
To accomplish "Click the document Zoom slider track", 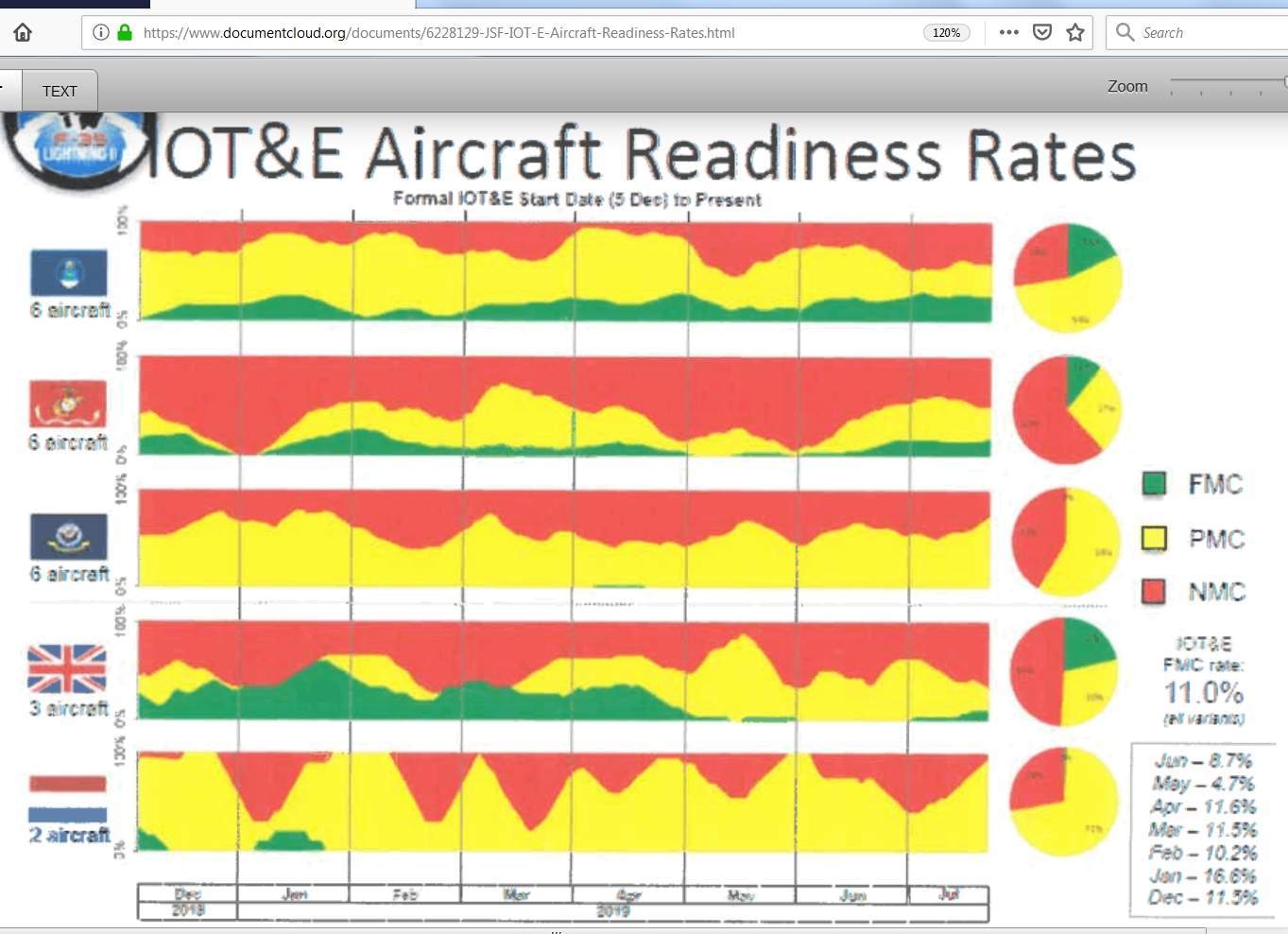I will [1227, 85].
